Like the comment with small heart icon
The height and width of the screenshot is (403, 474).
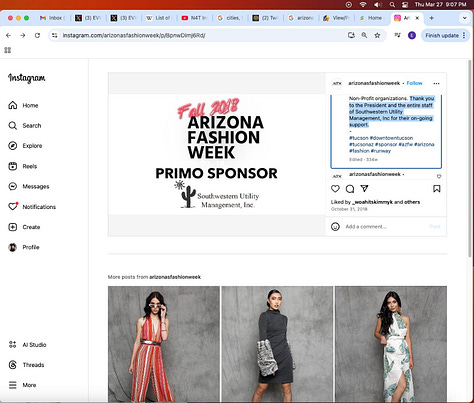click(439, 176)
